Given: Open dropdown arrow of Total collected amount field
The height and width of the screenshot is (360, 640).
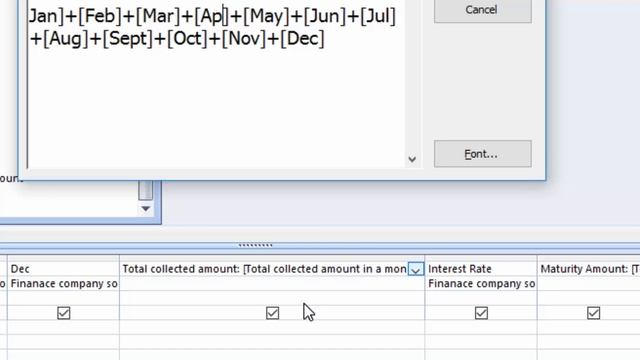Looking at the screenshot, I should tap(416, 269).
